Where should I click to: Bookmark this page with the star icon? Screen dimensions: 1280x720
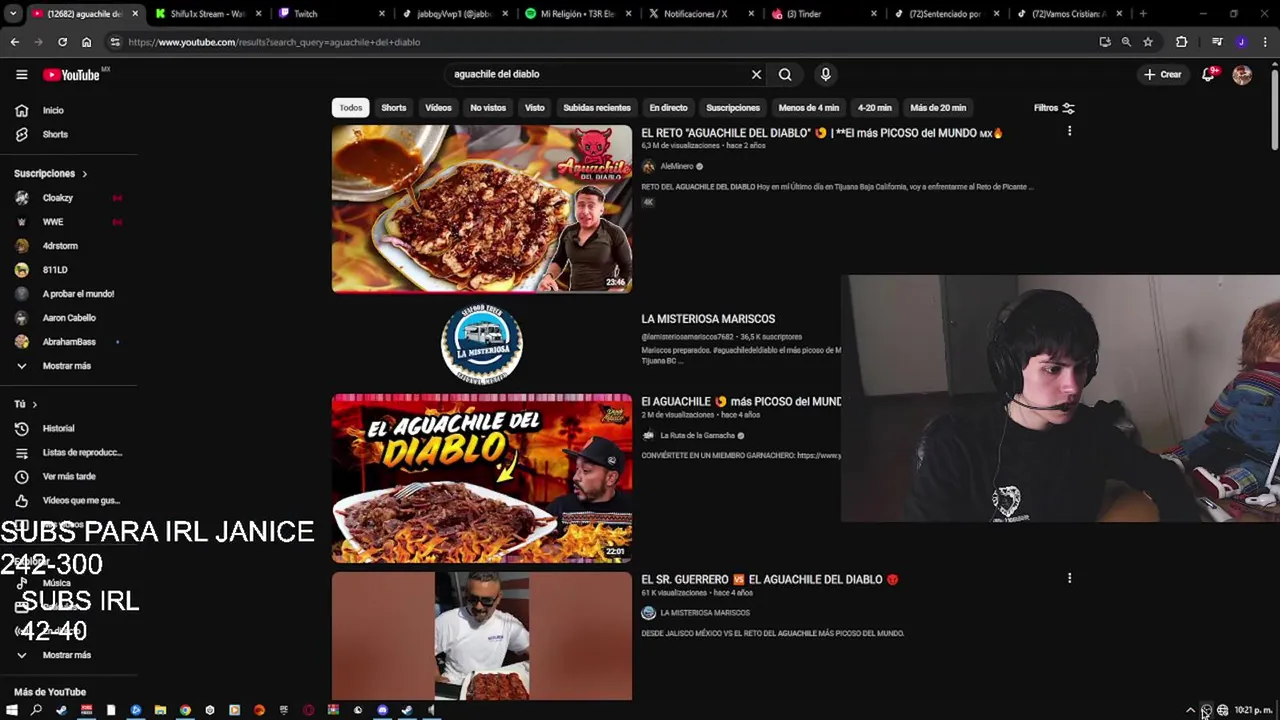[x=1148, y=42]
